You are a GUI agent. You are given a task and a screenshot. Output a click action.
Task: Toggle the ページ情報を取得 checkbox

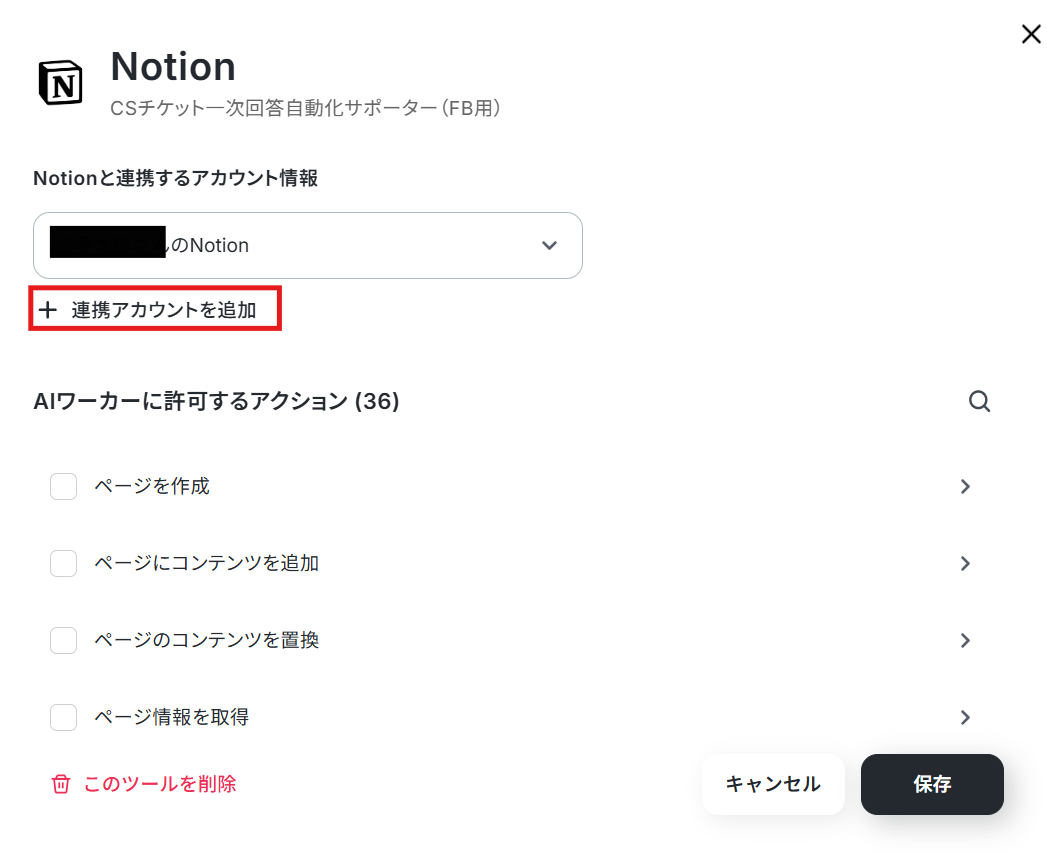[63, 717]
